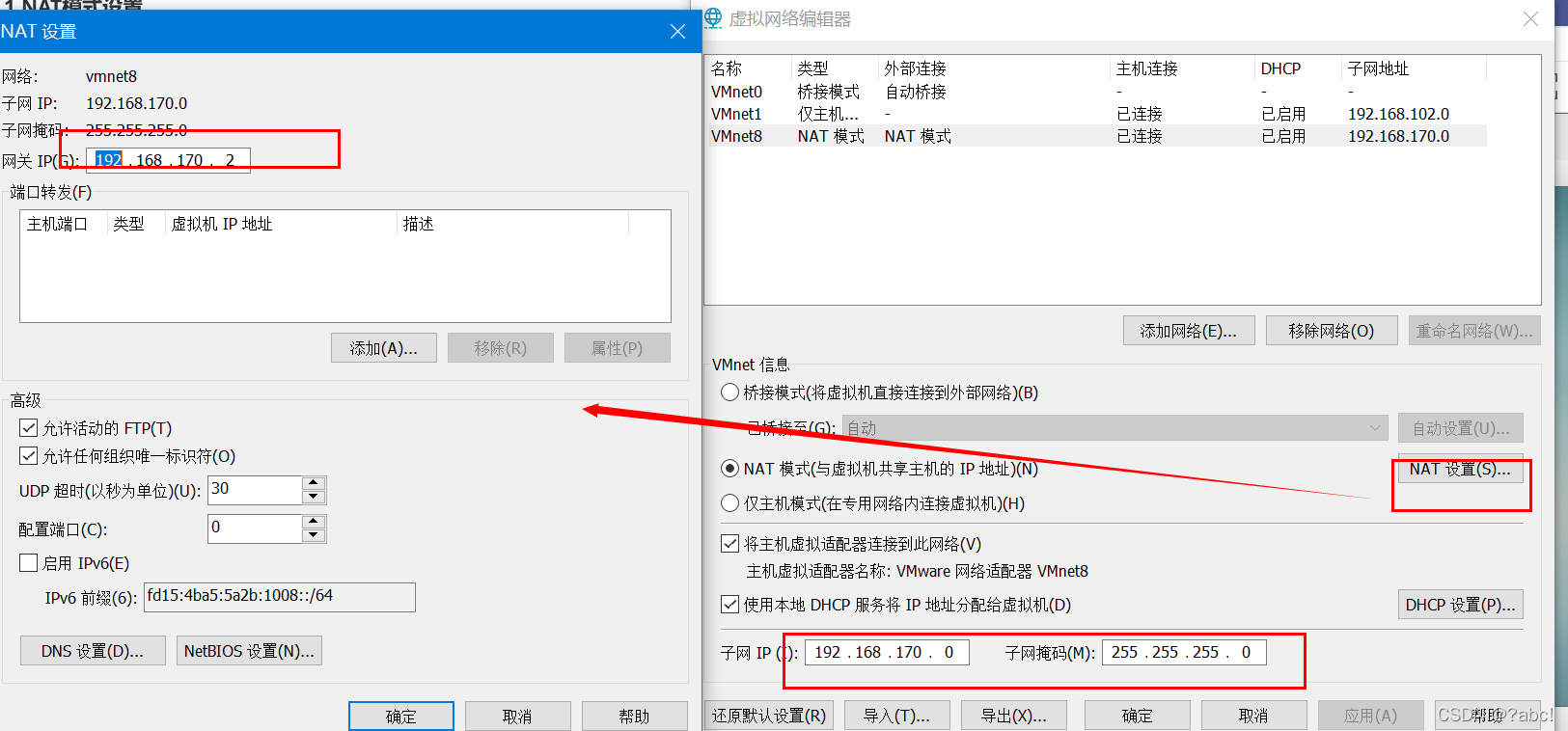Toggle 将主机虚拟适配器连接到此网络 checkbox

730,544
